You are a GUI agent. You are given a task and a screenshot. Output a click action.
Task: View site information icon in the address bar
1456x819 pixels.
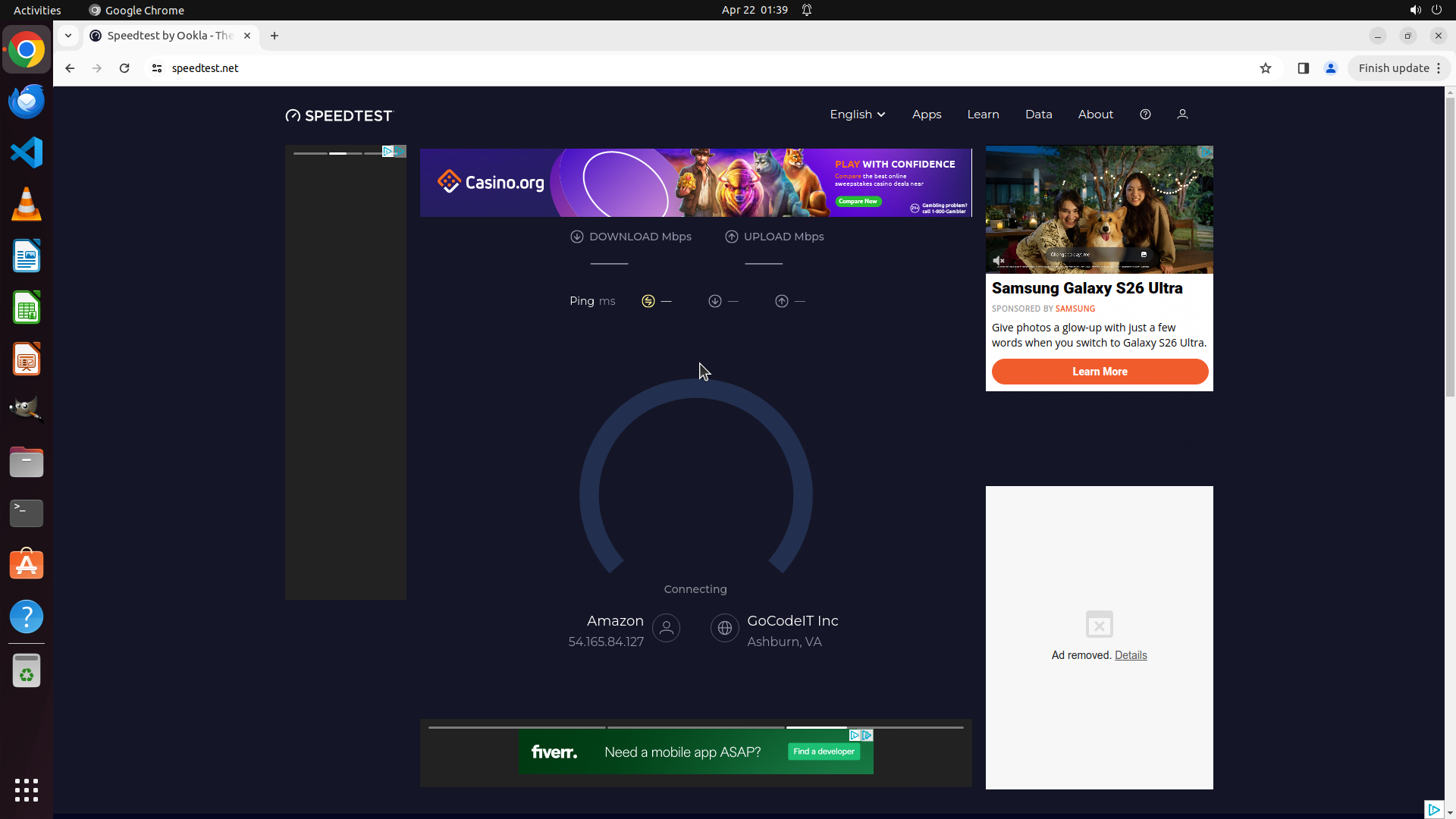[157, 68]
